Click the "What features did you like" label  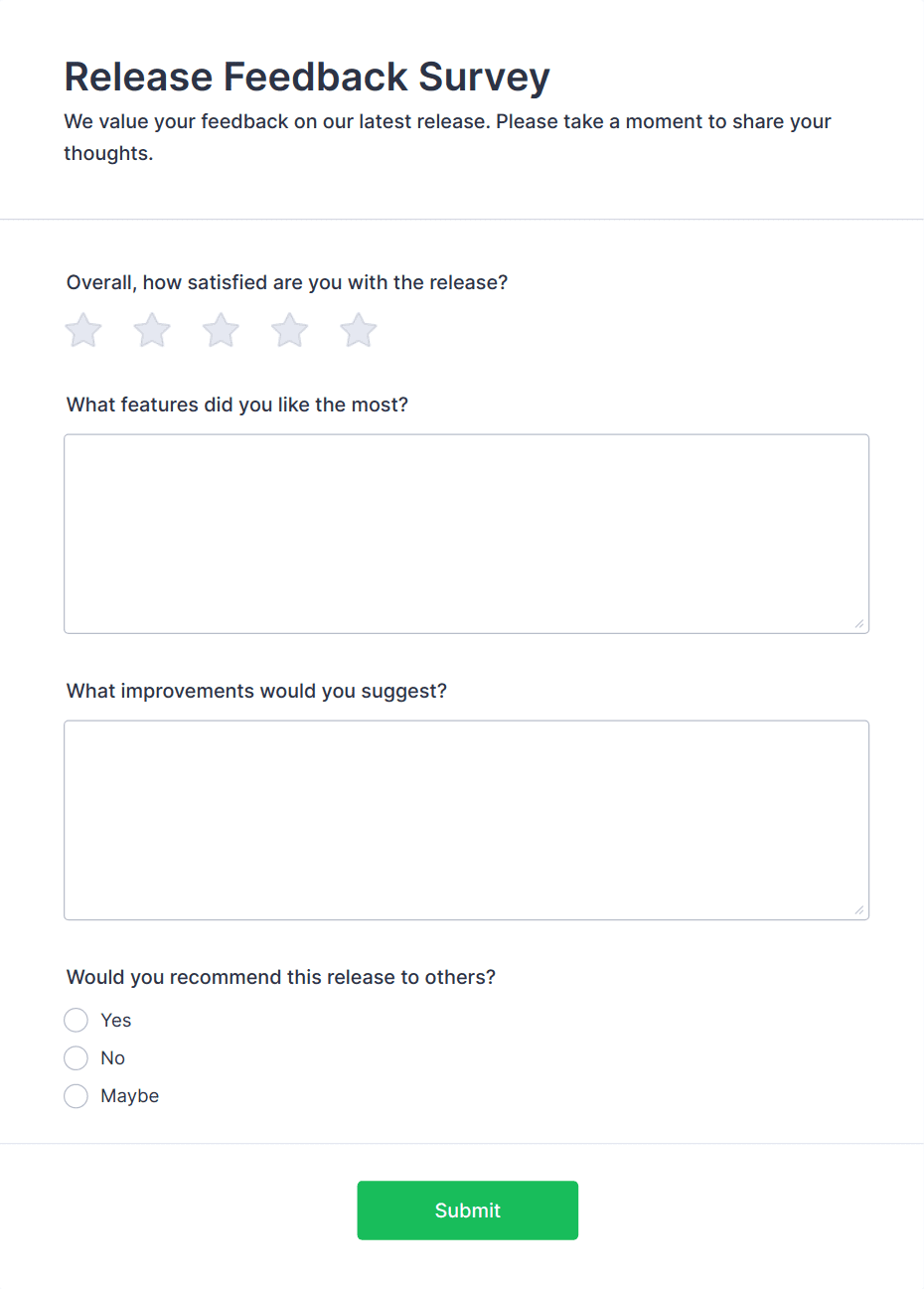pyautogui.click(x=237, y=404)
